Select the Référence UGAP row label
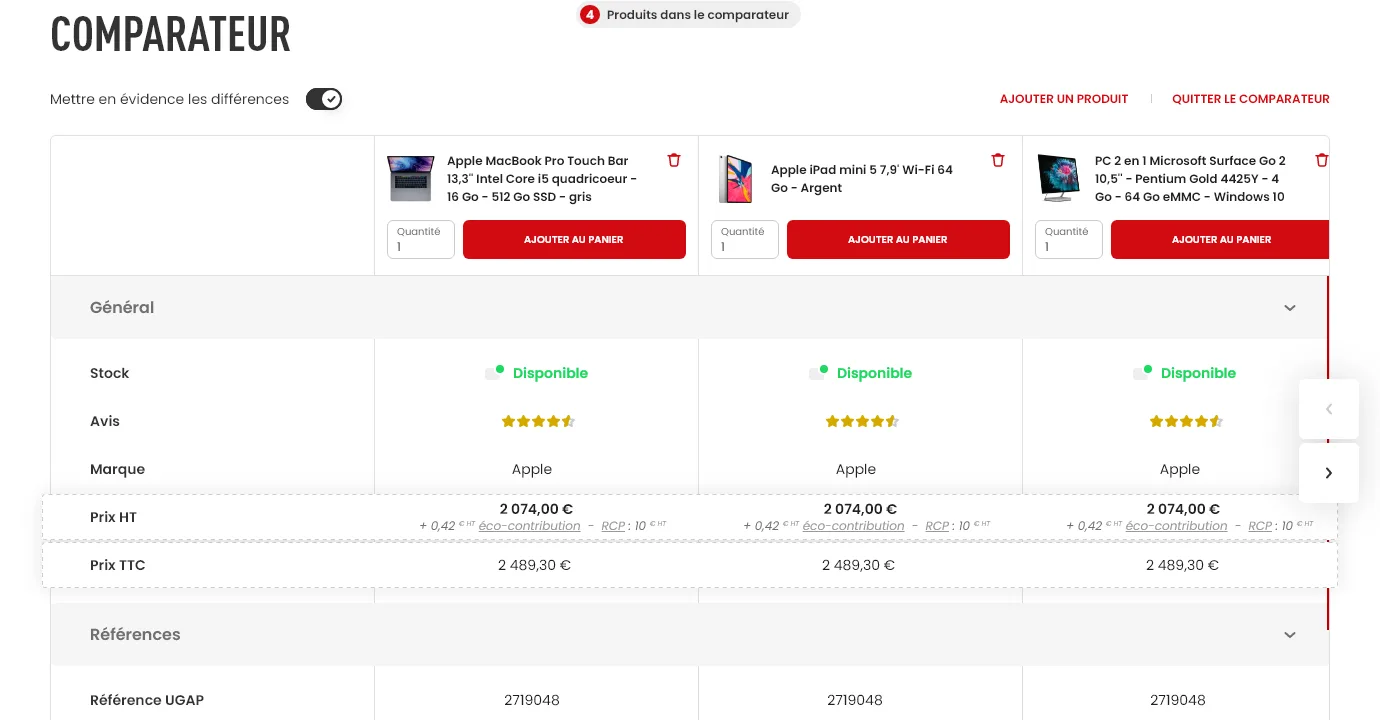Viewport: 1380px width, 720px height. tap(147, 700)
